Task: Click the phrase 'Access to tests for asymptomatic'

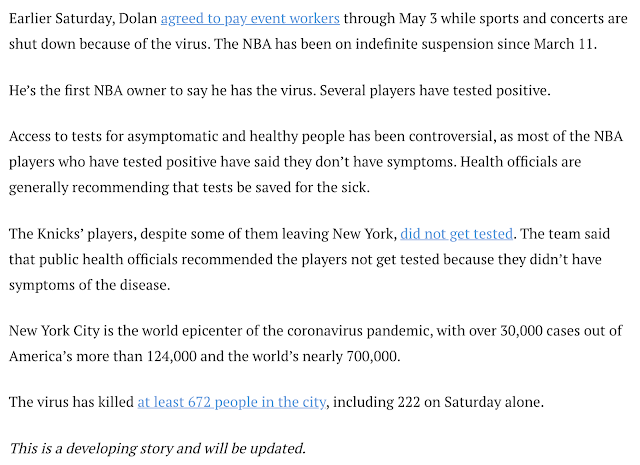Action: (x=113, y=136)
